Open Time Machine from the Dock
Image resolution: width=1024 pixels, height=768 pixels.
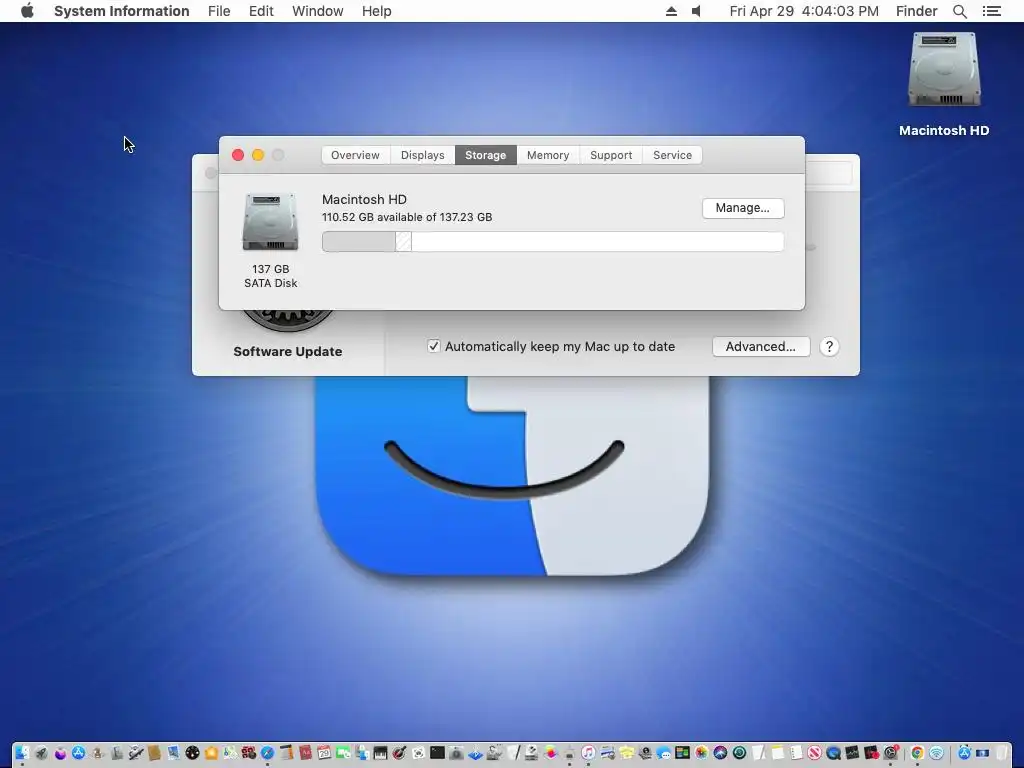pyautogui.click(x=739, y=753)
